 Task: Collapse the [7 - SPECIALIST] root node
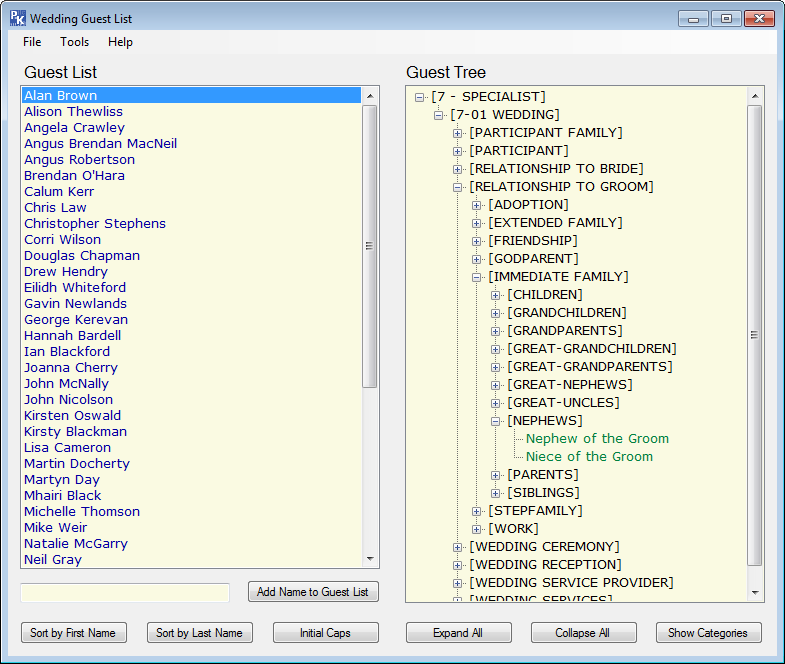(x=420, y=97)
